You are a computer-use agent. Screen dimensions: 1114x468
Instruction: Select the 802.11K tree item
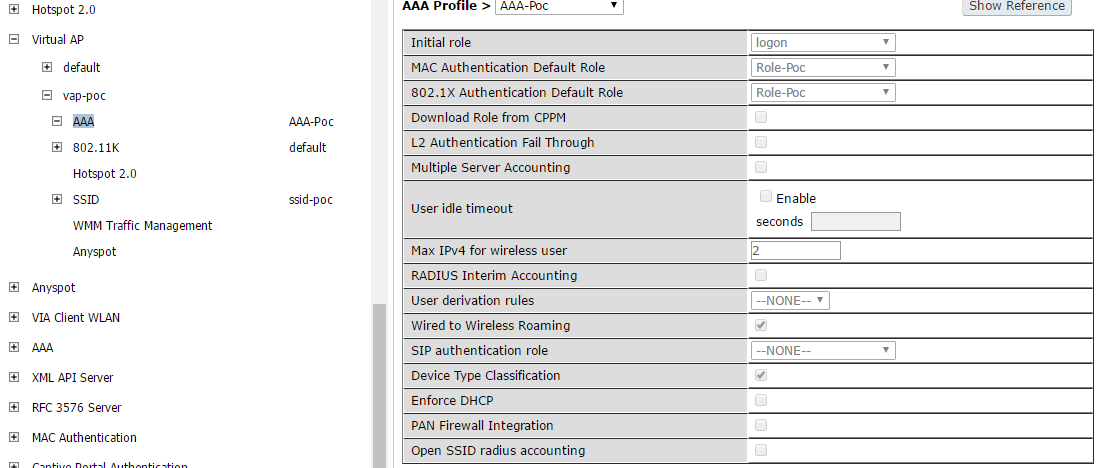[x=97, y=148]
